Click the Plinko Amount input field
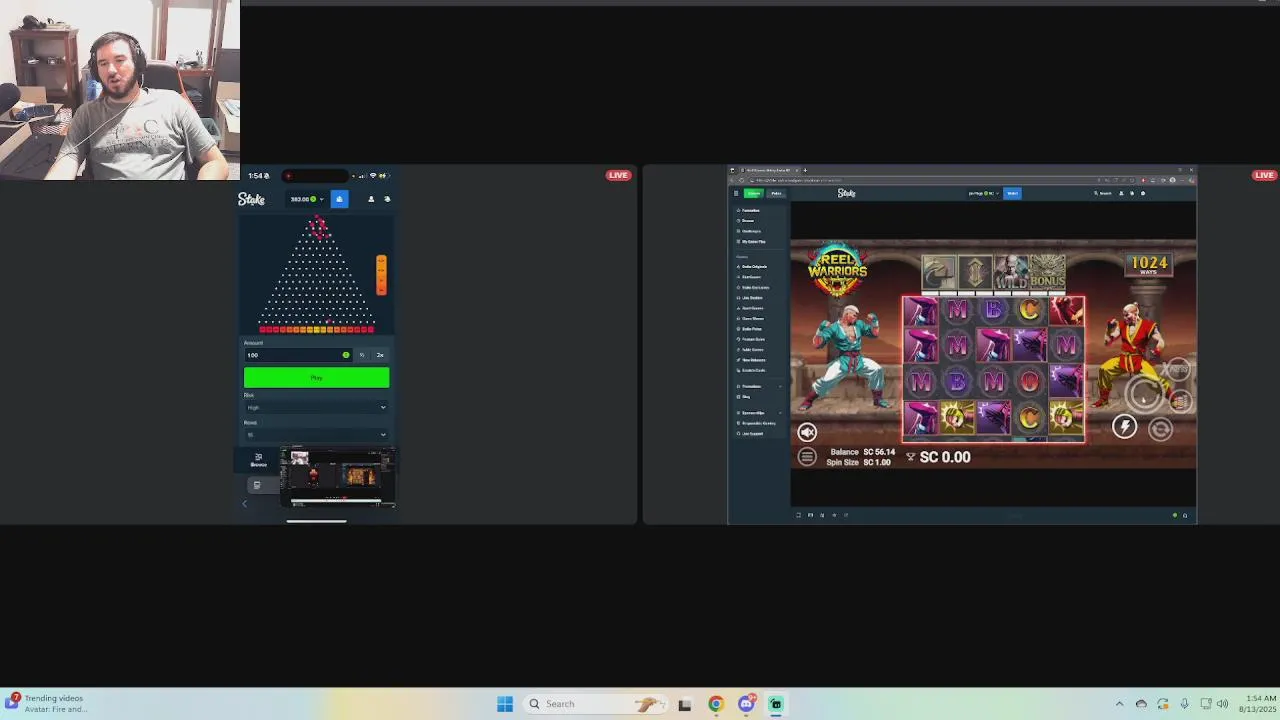The image size is (1280, 720). tap(297, 355)
